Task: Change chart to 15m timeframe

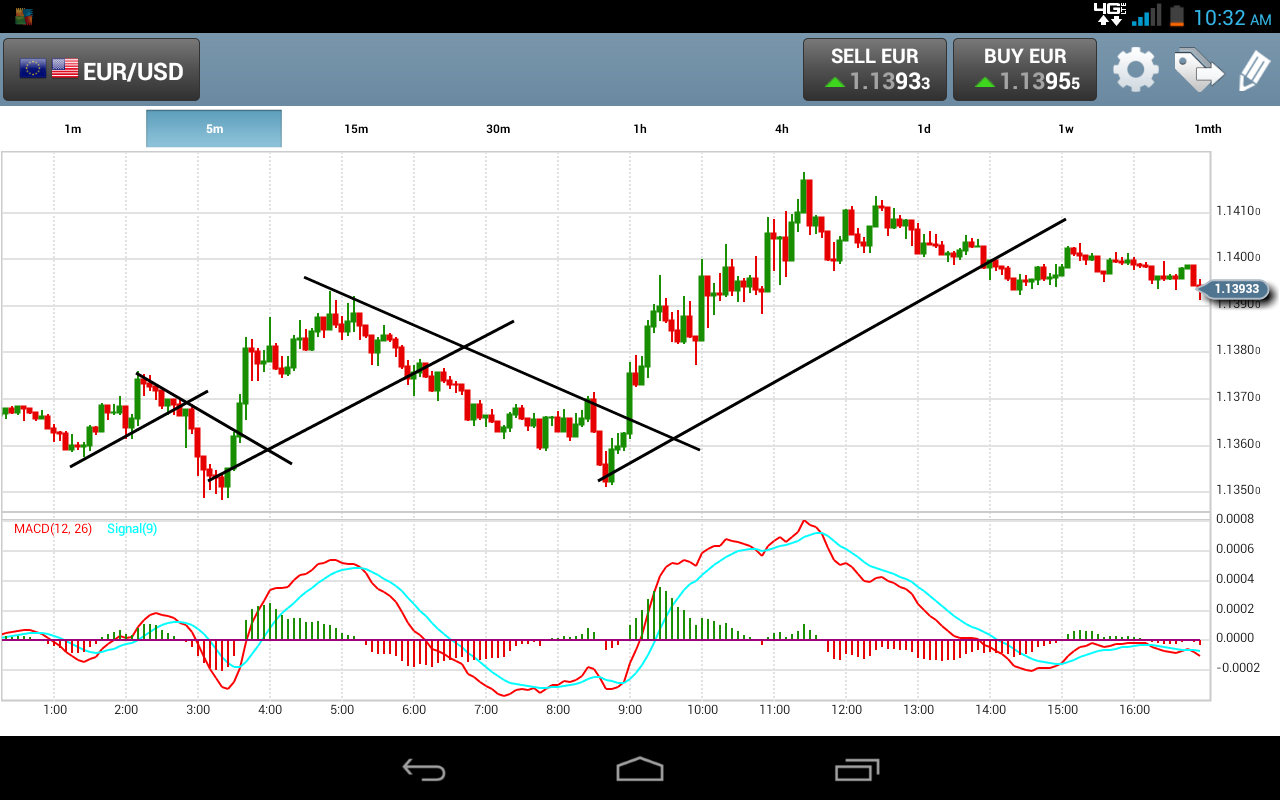Action: point(356,129)
